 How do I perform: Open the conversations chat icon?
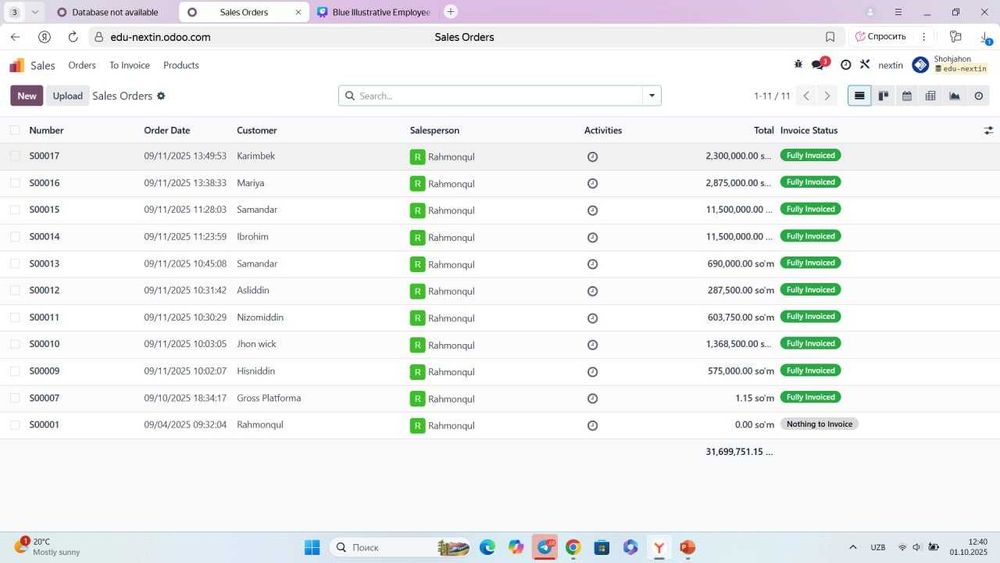click(819, 64)
